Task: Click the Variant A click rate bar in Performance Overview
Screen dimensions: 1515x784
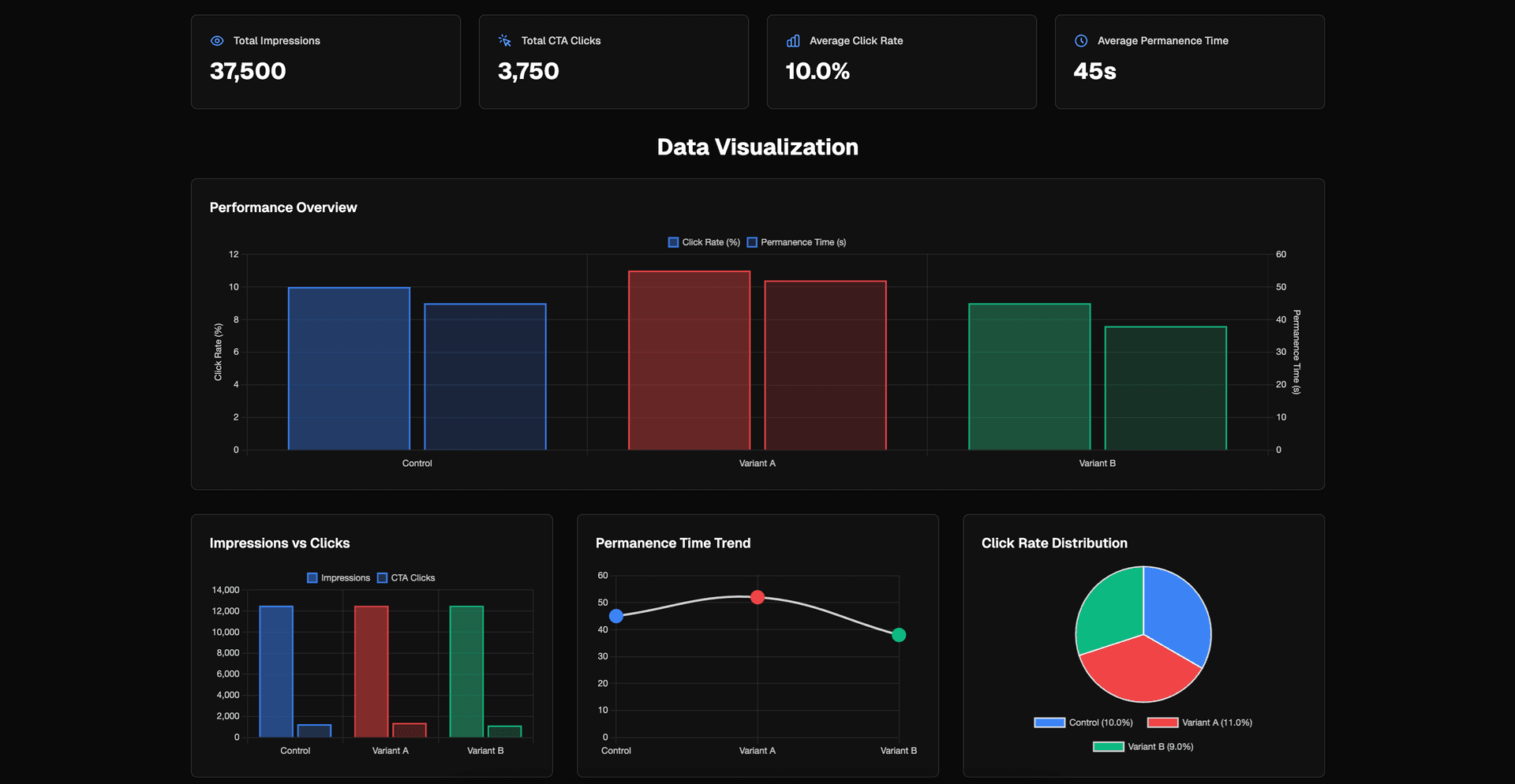Action: pos(689,360)
